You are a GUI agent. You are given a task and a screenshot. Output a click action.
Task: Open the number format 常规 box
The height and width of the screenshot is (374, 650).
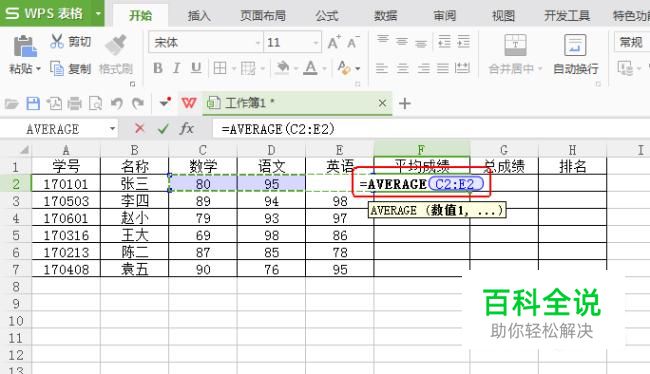[x=632, y=42]
